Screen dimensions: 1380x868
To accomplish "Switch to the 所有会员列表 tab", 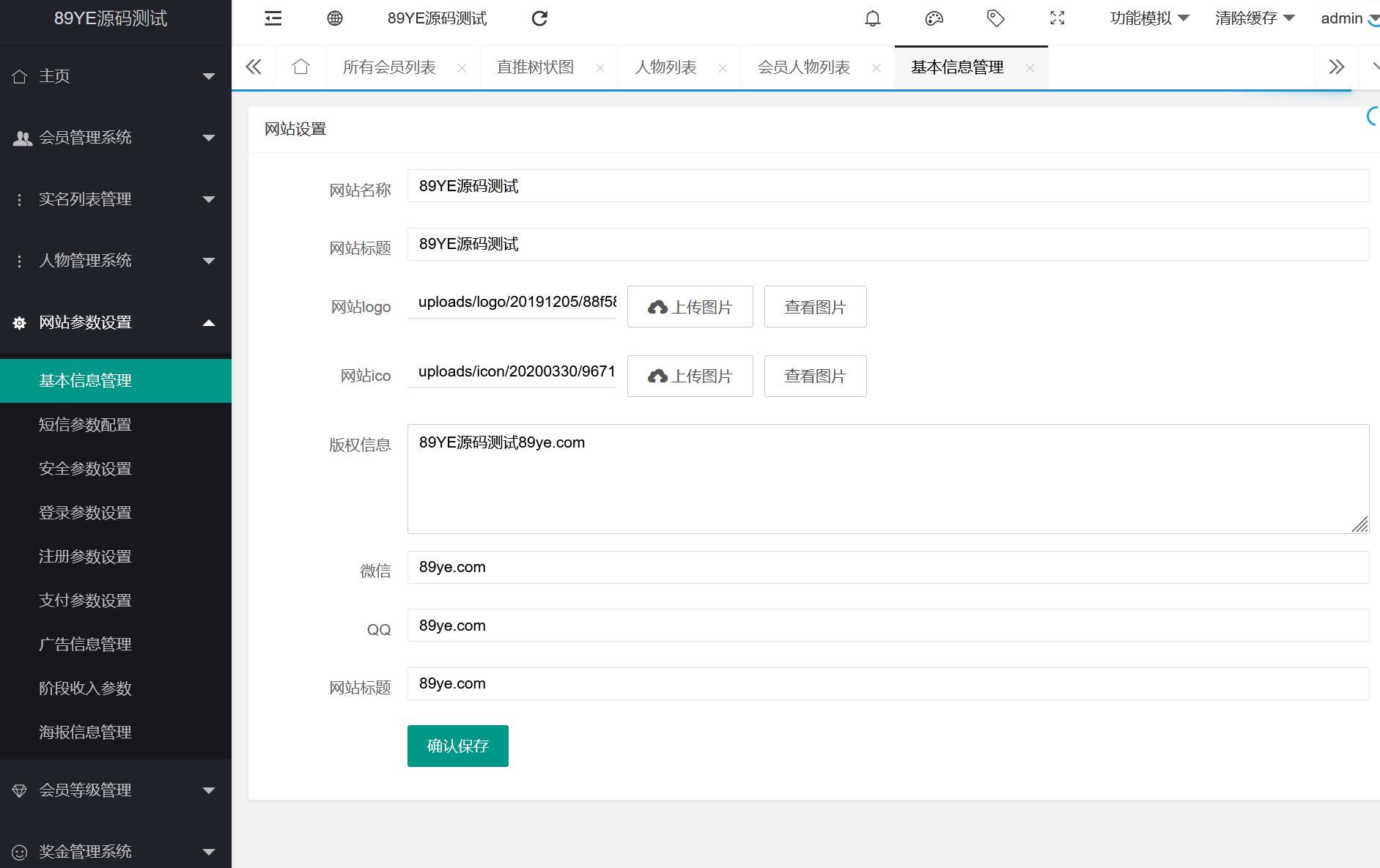I will click(x=389, y=67).
